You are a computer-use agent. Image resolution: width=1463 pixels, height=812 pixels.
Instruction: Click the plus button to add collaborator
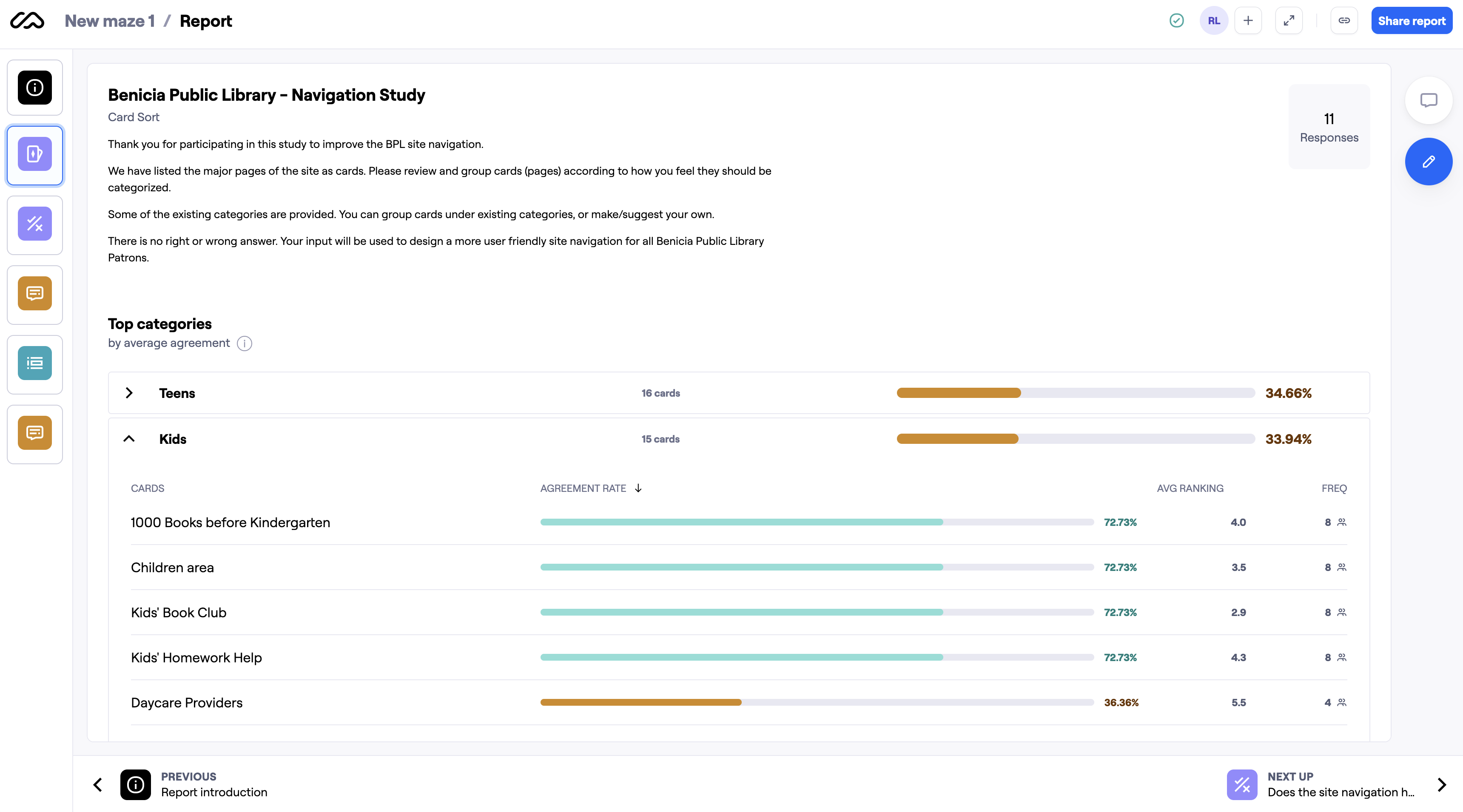pos(1248,21)
